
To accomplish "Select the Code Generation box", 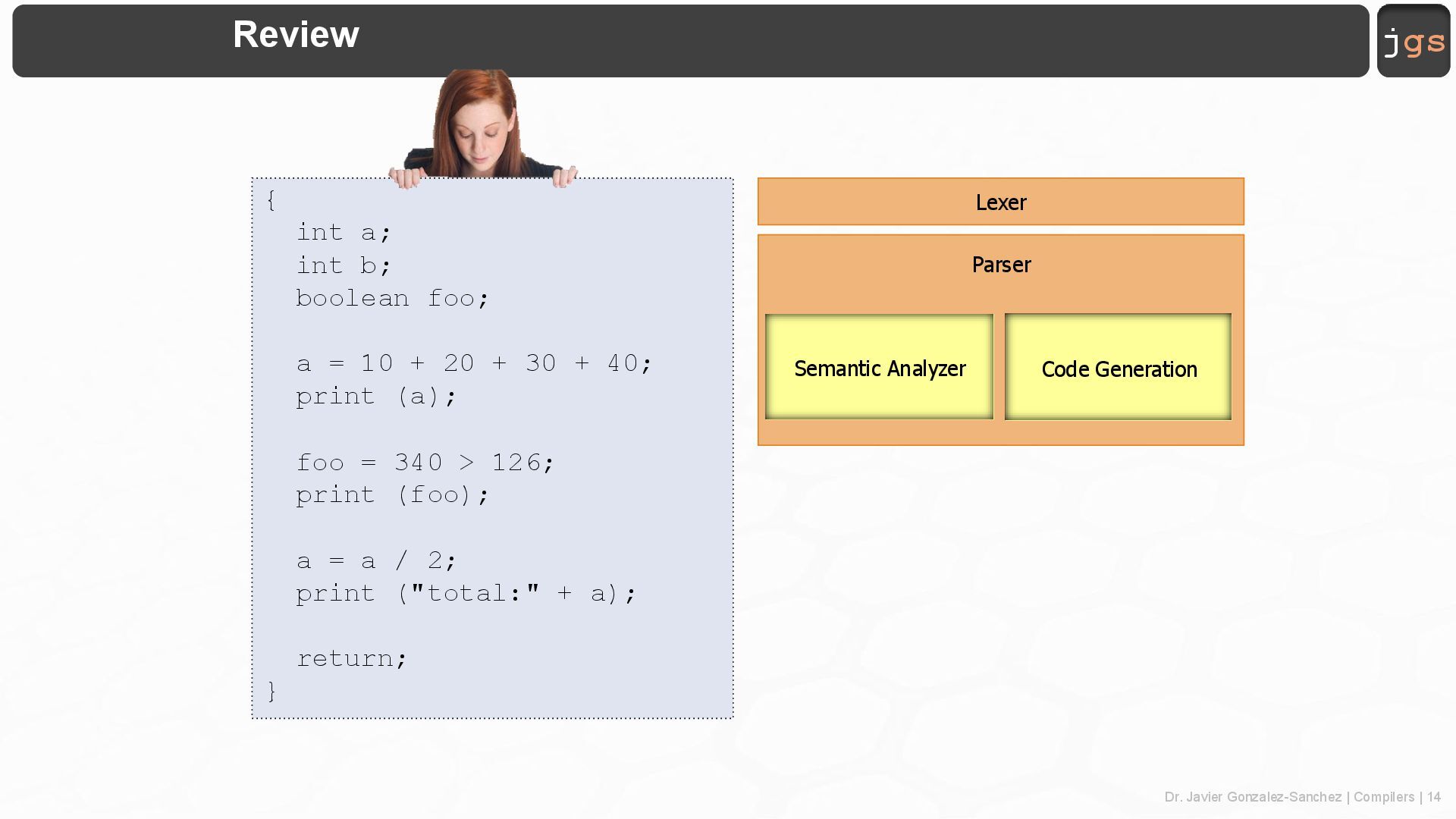I will pyautogui.click(x=1118, y=369).
